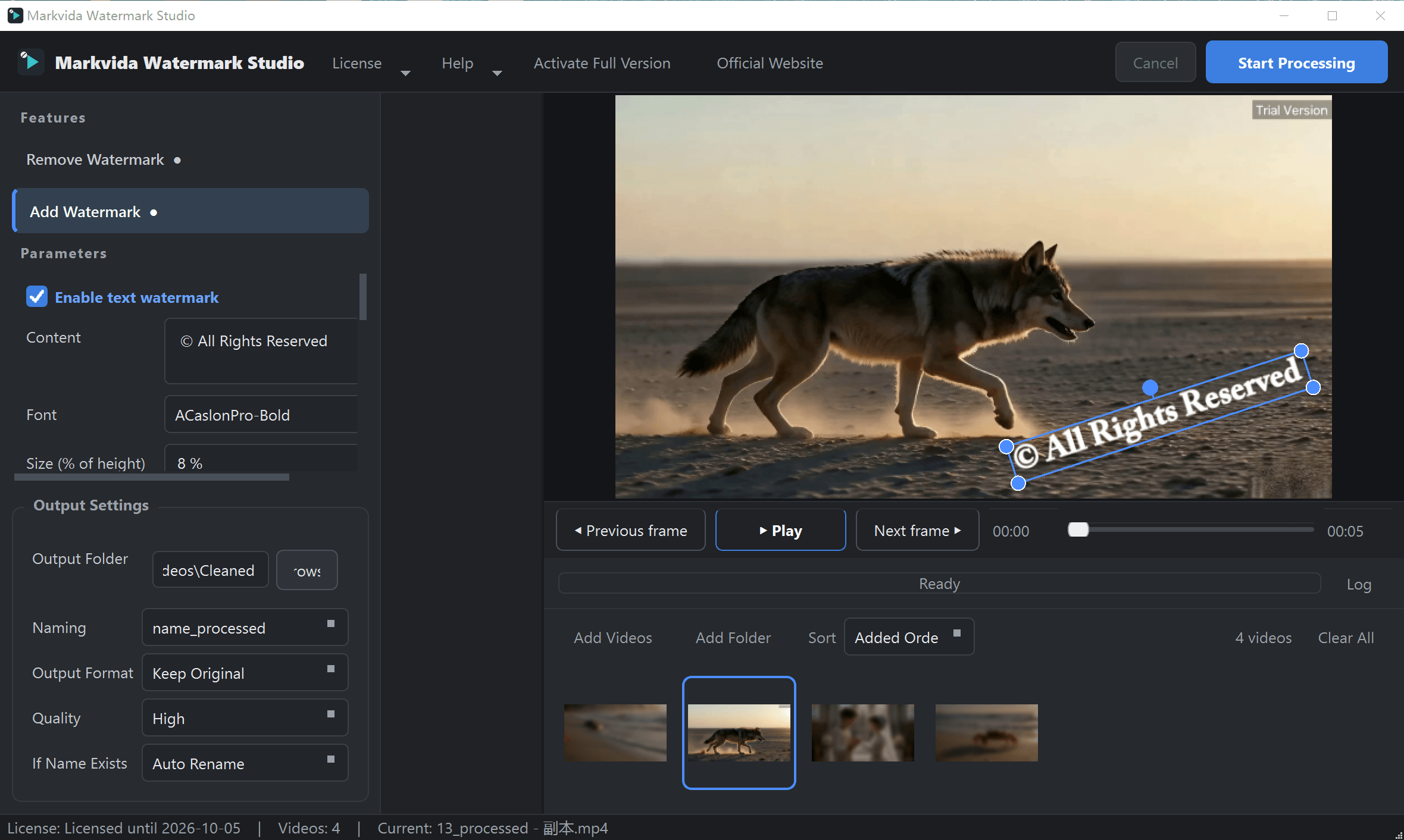Image resolution: width=1404 pixels, height=840 pixels.
Task: Open the Log view
Action: (x=1359, y=584)
